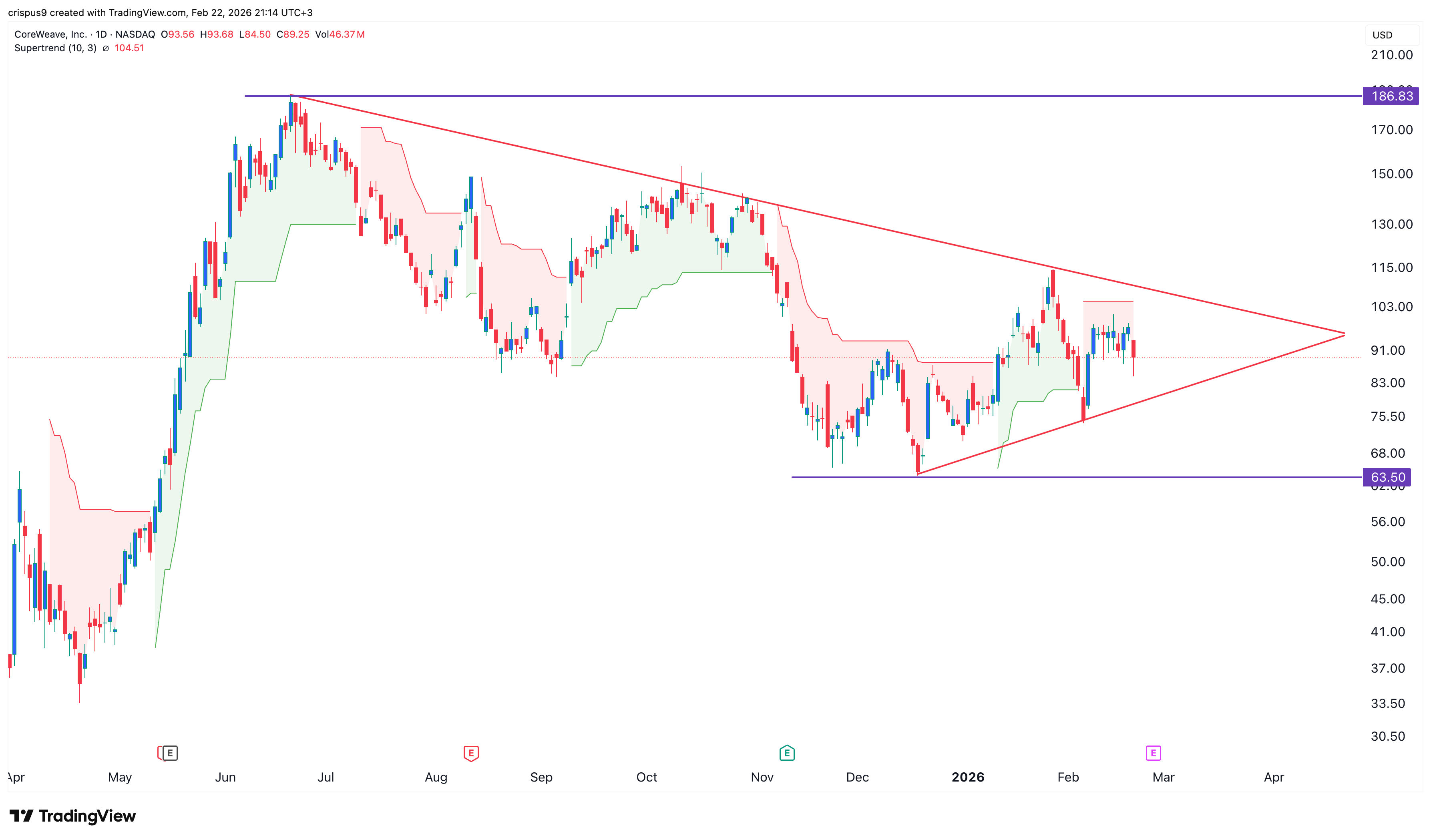Viewport: 1431px width, 840px height.
Task: Click the triangle apex where trendlines converge
Action: pos(1344,334)
